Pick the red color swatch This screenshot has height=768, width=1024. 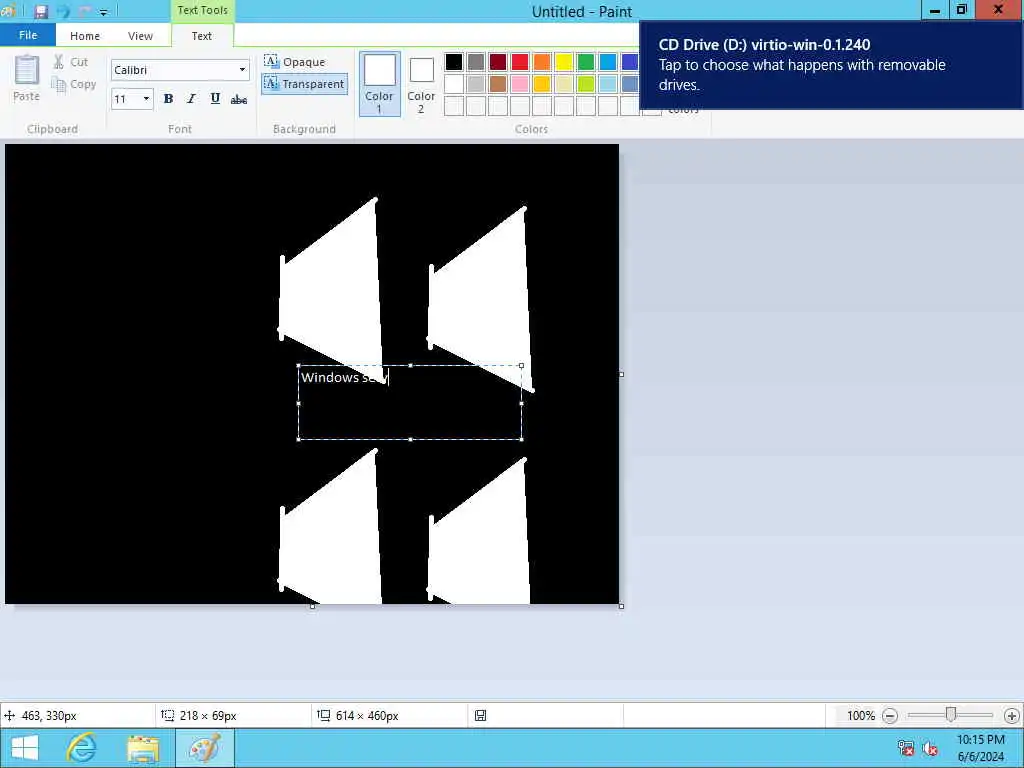click(520, 62)
